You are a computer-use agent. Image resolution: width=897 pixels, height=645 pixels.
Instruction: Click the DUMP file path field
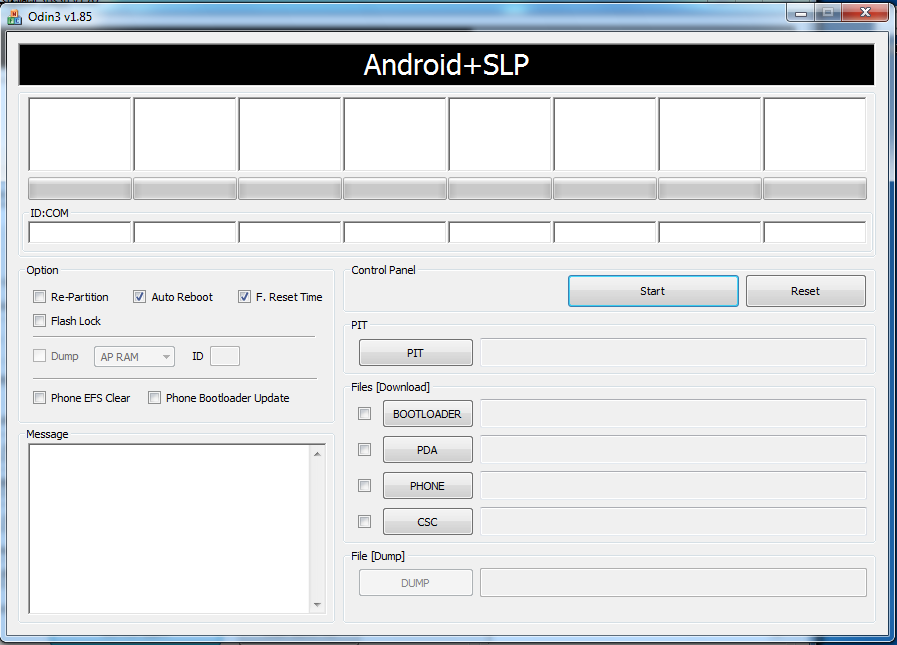673,583
